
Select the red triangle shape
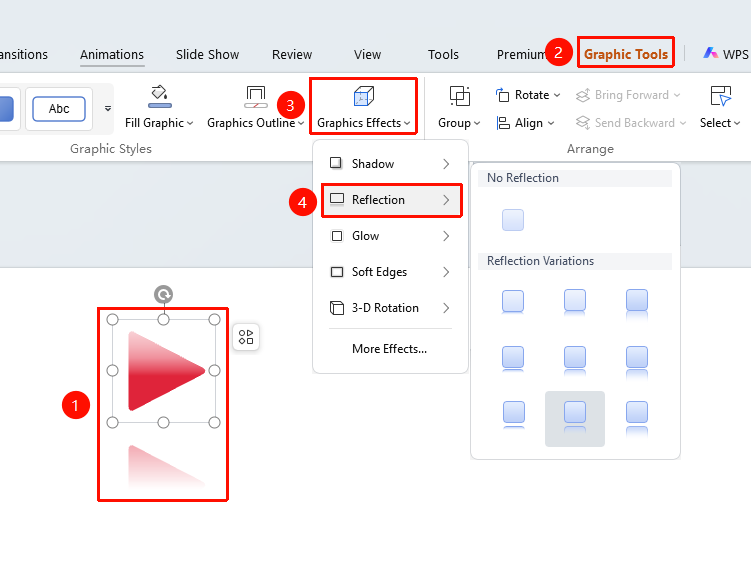[166, 371]
